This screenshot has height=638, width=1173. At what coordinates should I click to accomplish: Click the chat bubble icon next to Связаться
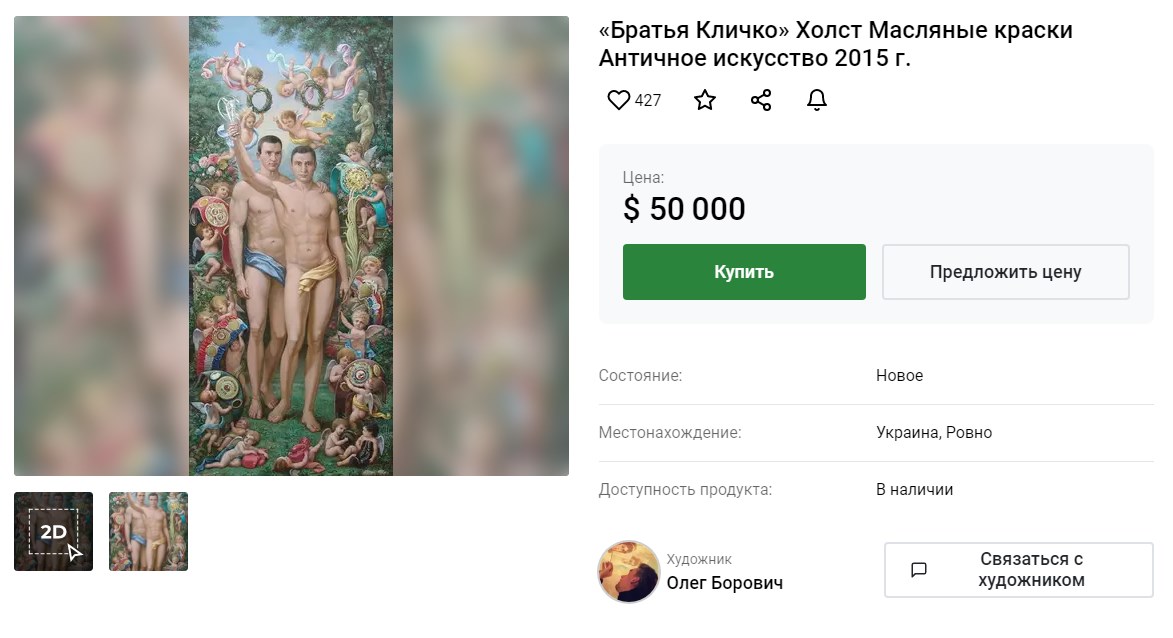point(920,569)
